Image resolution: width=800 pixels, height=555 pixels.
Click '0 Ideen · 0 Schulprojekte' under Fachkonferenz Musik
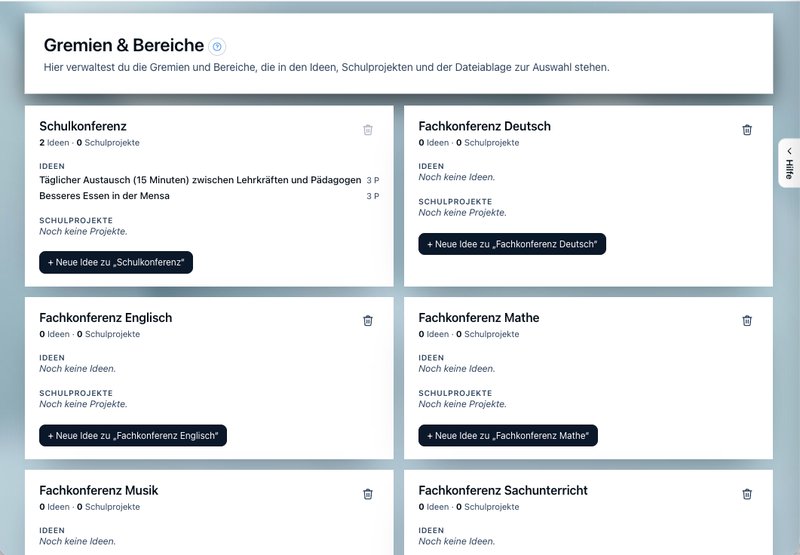[x=89, y=507]
